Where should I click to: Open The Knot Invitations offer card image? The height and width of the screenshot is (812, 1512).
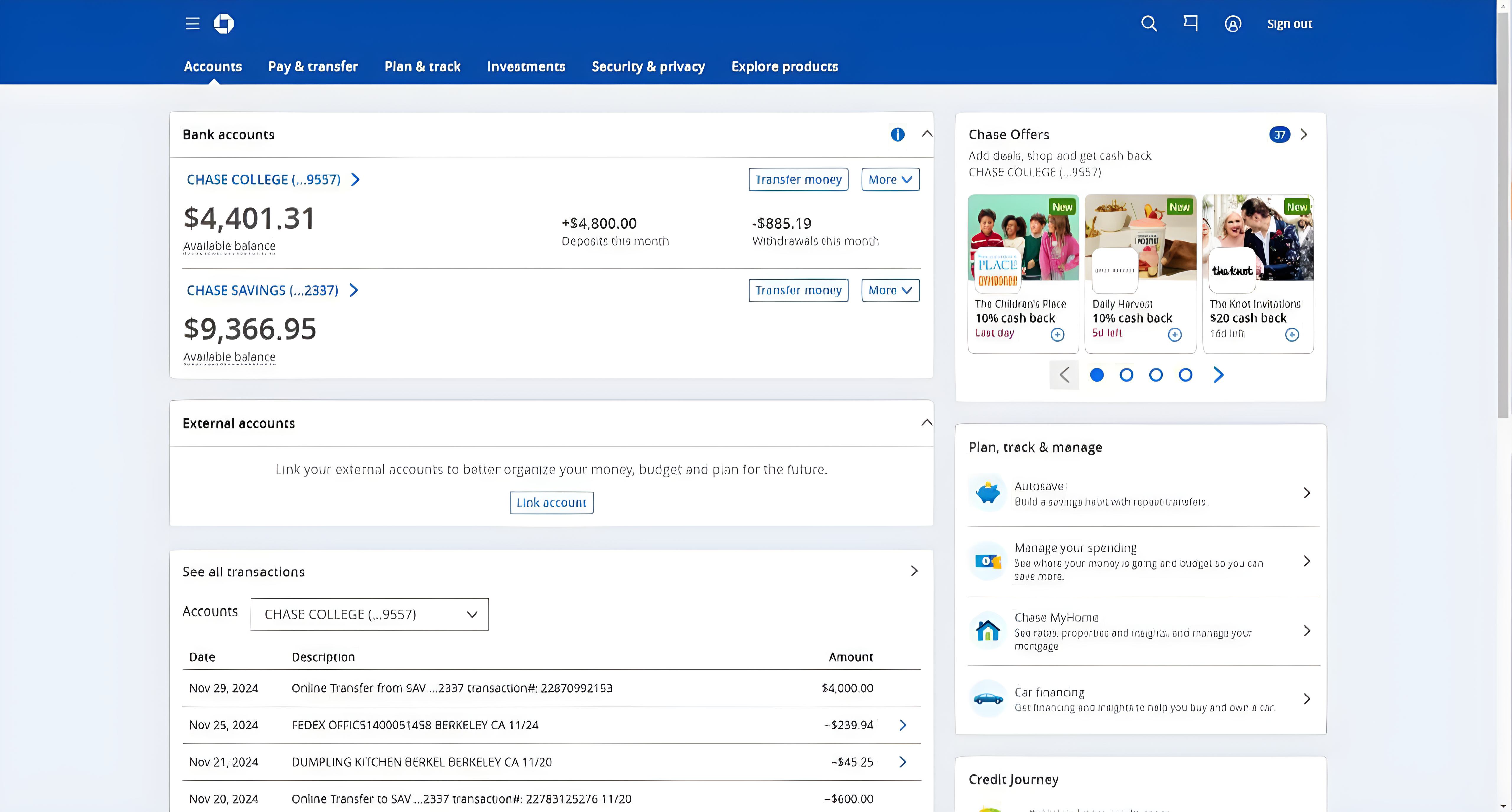pyautogui.click(x=1258, y=238)
